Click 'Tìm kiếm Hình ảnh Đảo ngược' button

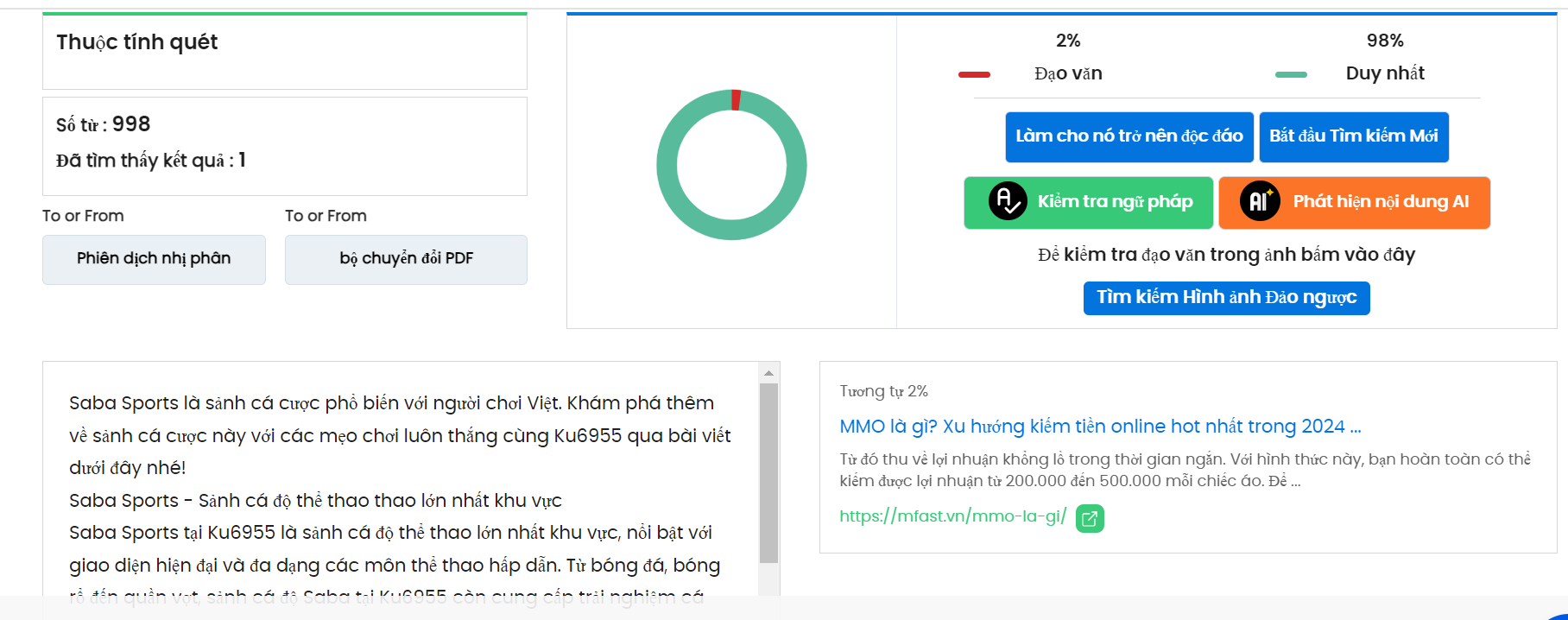1226,298
